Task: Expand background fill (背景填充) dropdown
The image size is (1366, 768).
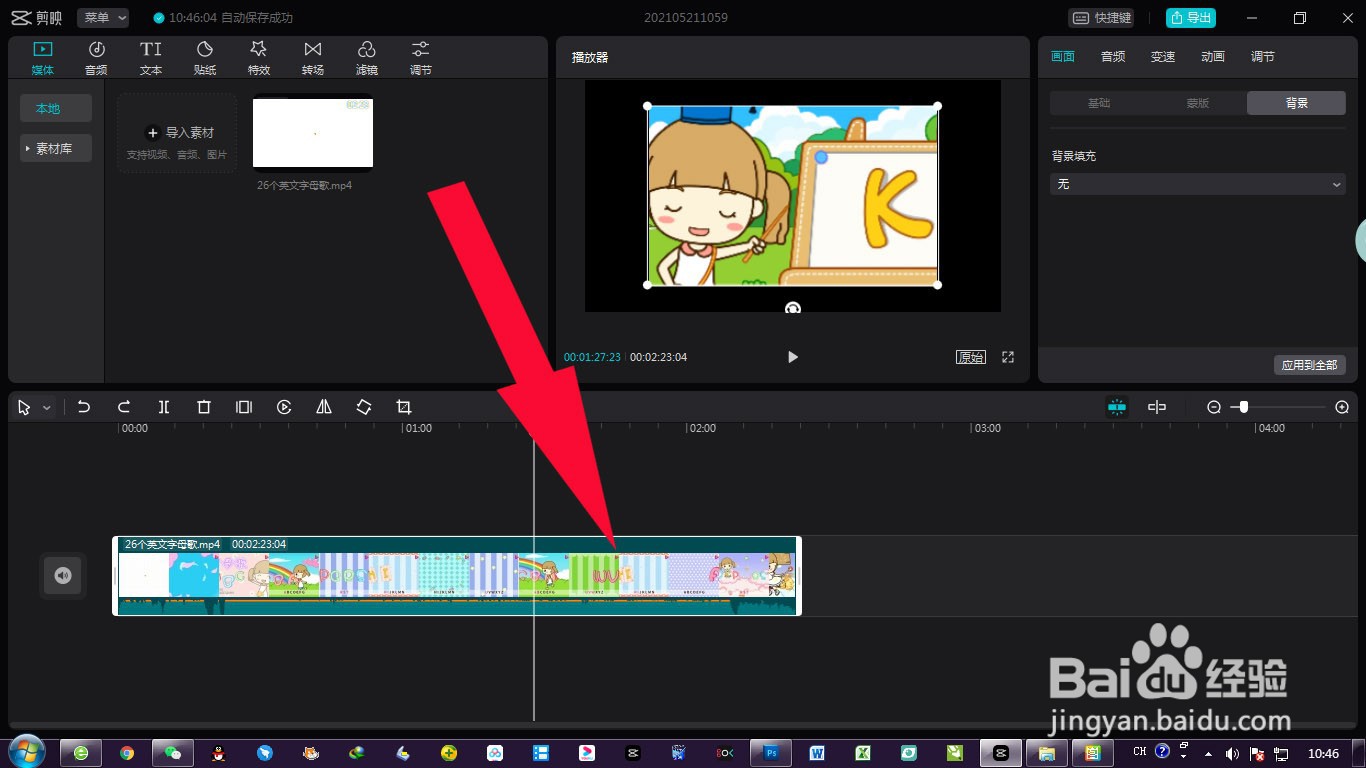Action: [x=1198, y=184]
